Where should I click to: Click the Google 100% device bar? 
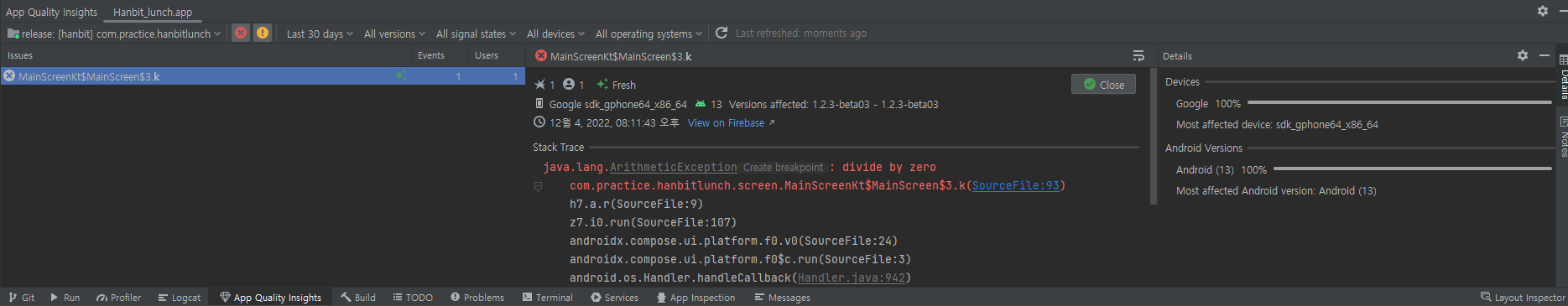tap(1400, 102)
